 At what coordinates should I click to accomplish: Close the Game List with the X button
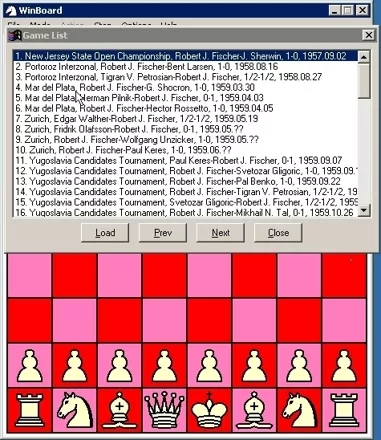[x=368, y=35]
